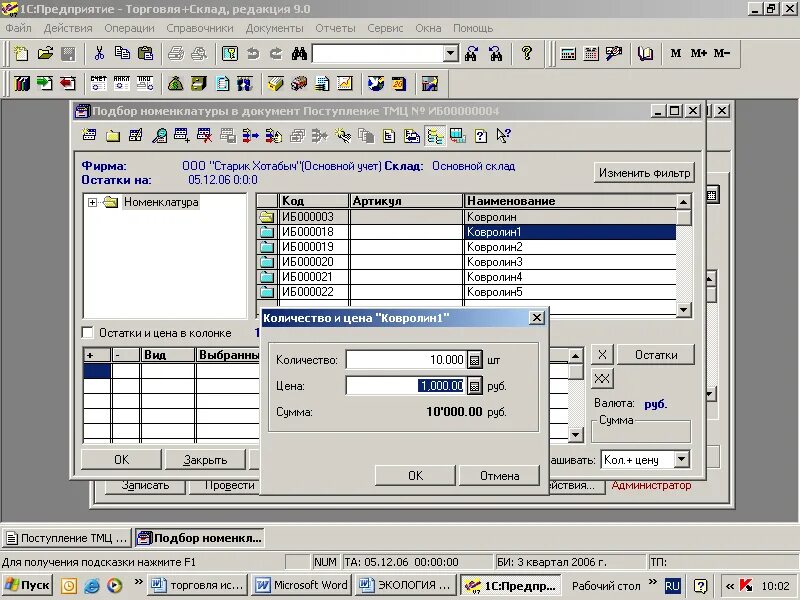This screenshot has width=800, height=600.
Task: Click the chart report icon
Action: [345, 83]
